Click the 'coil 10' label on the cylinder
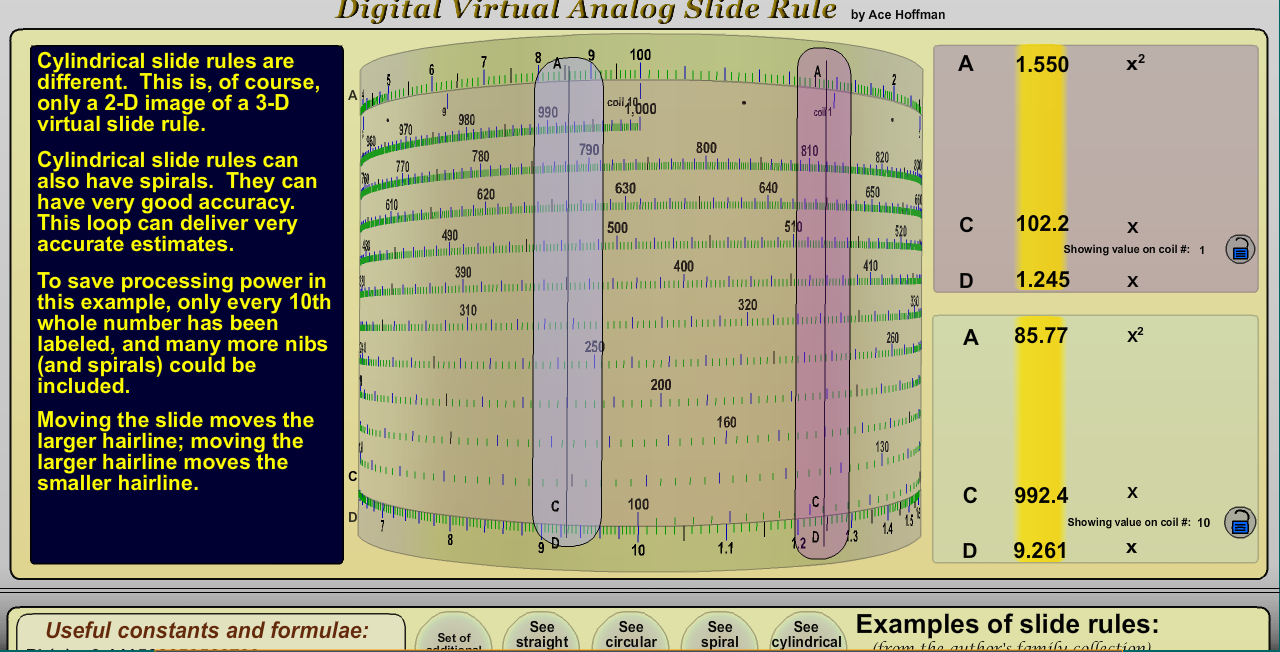This screenshot has height=652, width=1280. pos(622,102)
